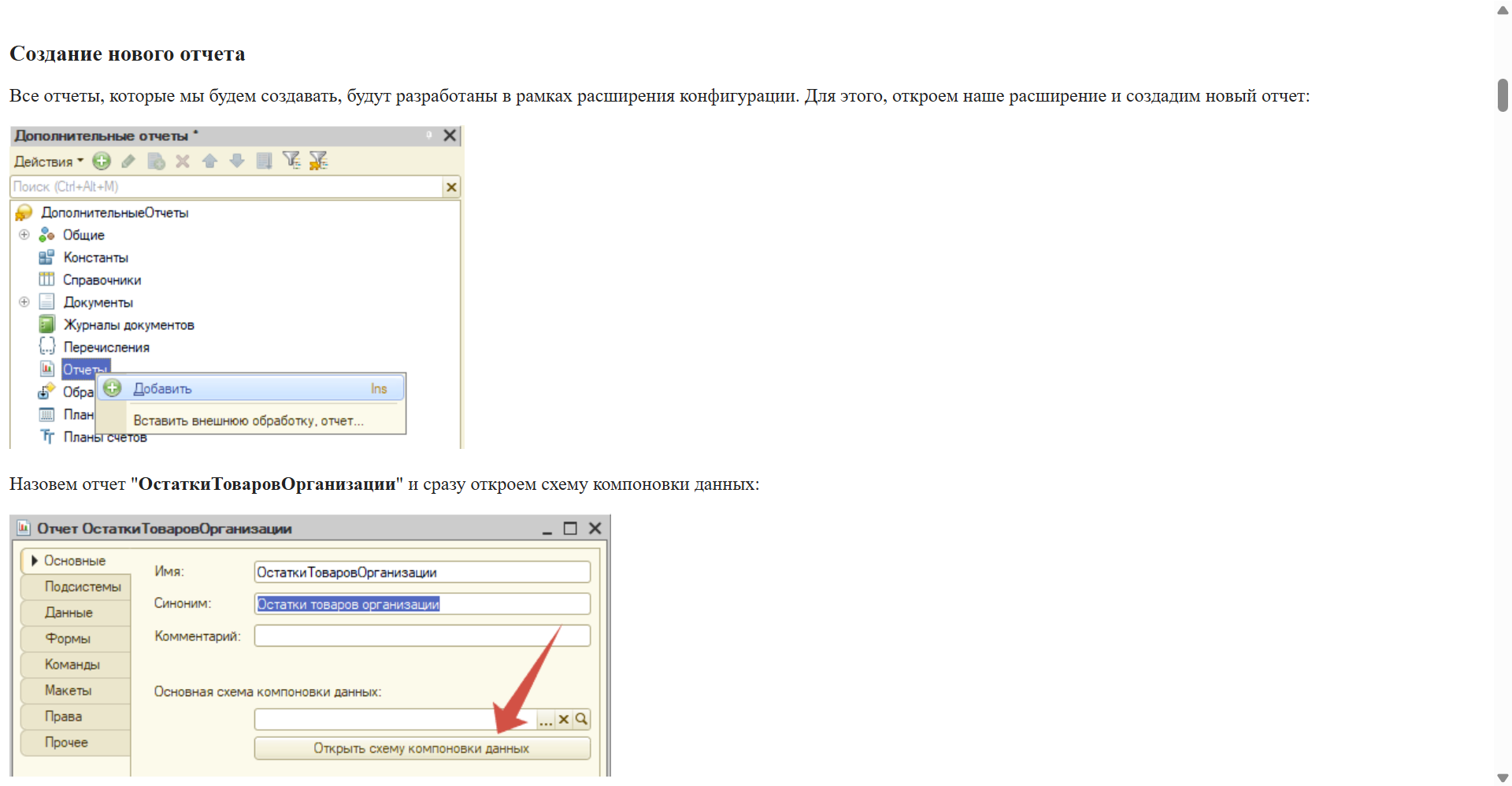This screenshot has height=786, width=1512.
Task: Click the Move Down arrow icon
Action: pos(237,161)
